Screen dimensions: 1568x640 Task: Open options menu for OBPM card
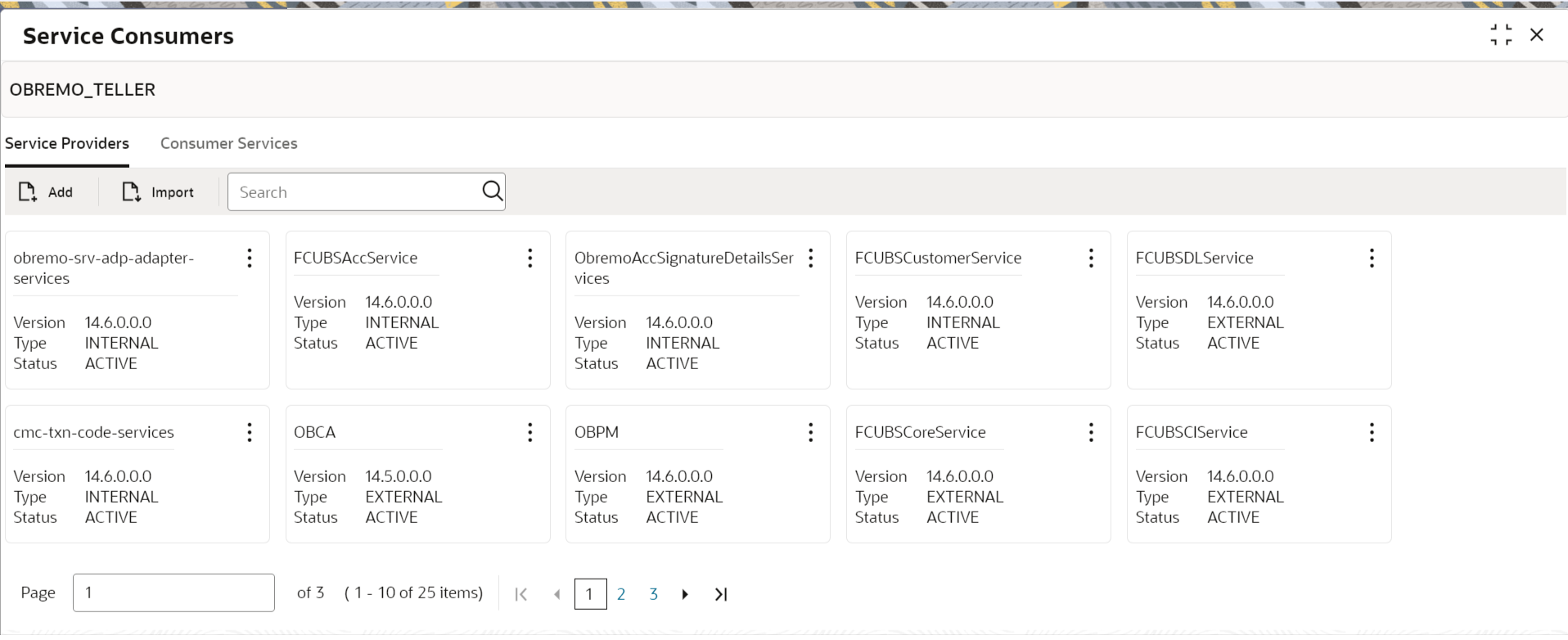[x=811, y=432]
